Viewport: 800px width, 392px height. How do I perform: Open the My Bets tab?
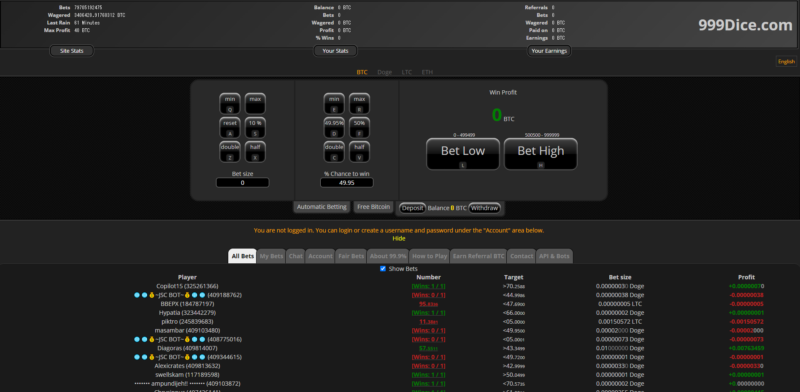271,256
